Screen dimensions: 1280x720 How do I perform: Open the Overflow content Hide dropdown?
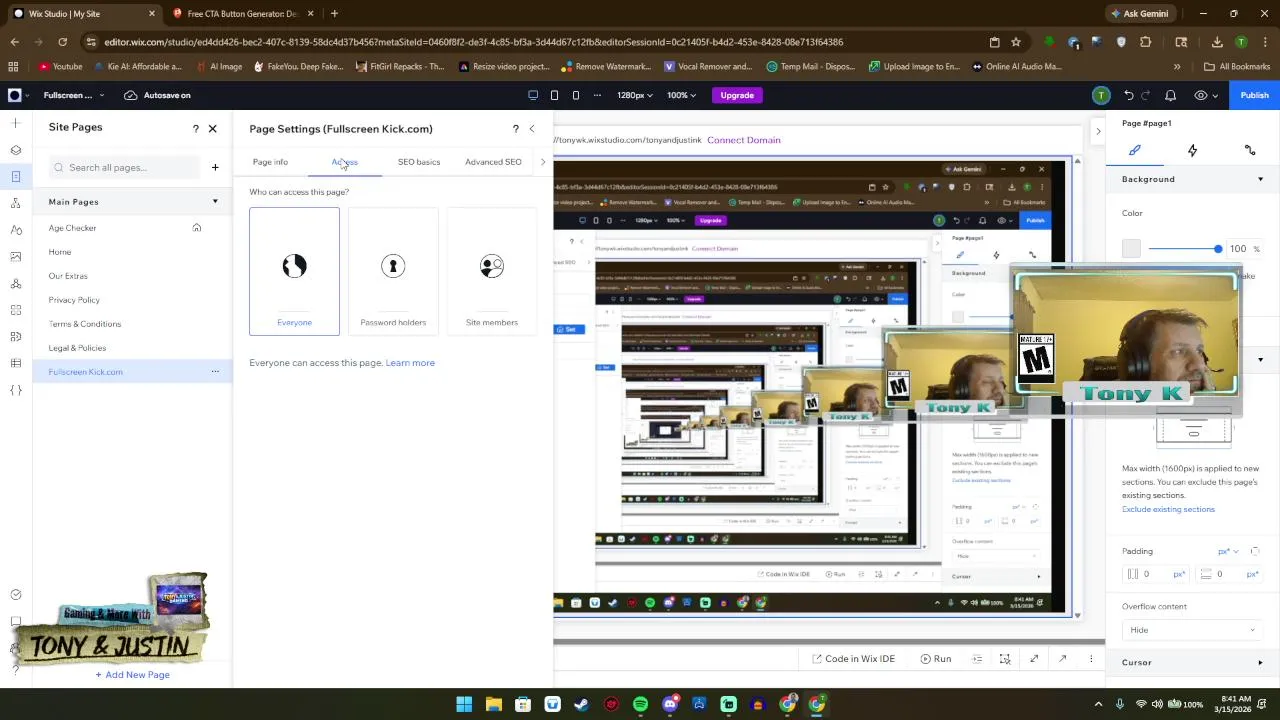[1191, 630]
